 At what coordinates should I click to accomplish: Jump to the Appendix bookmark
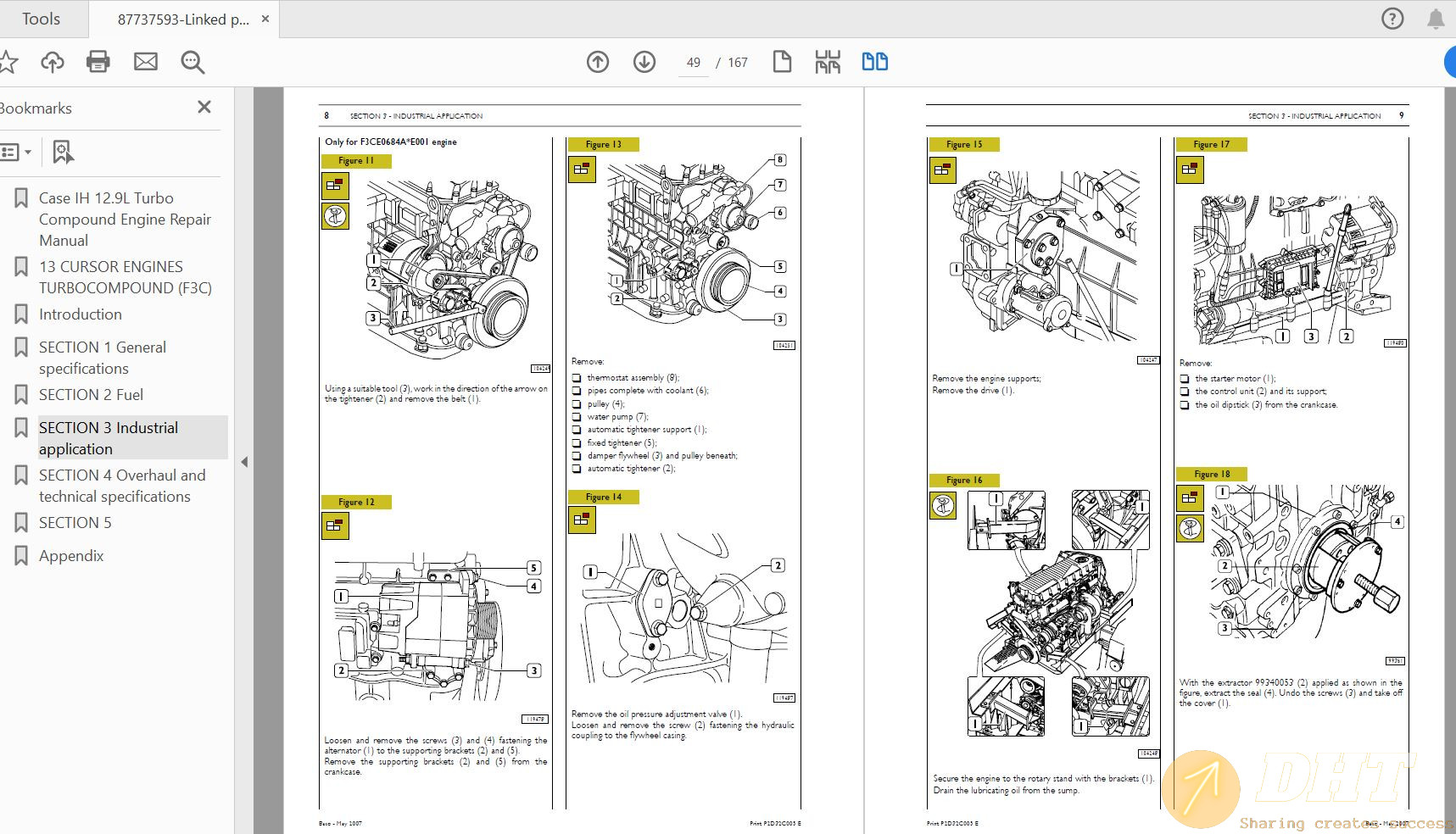71,555
